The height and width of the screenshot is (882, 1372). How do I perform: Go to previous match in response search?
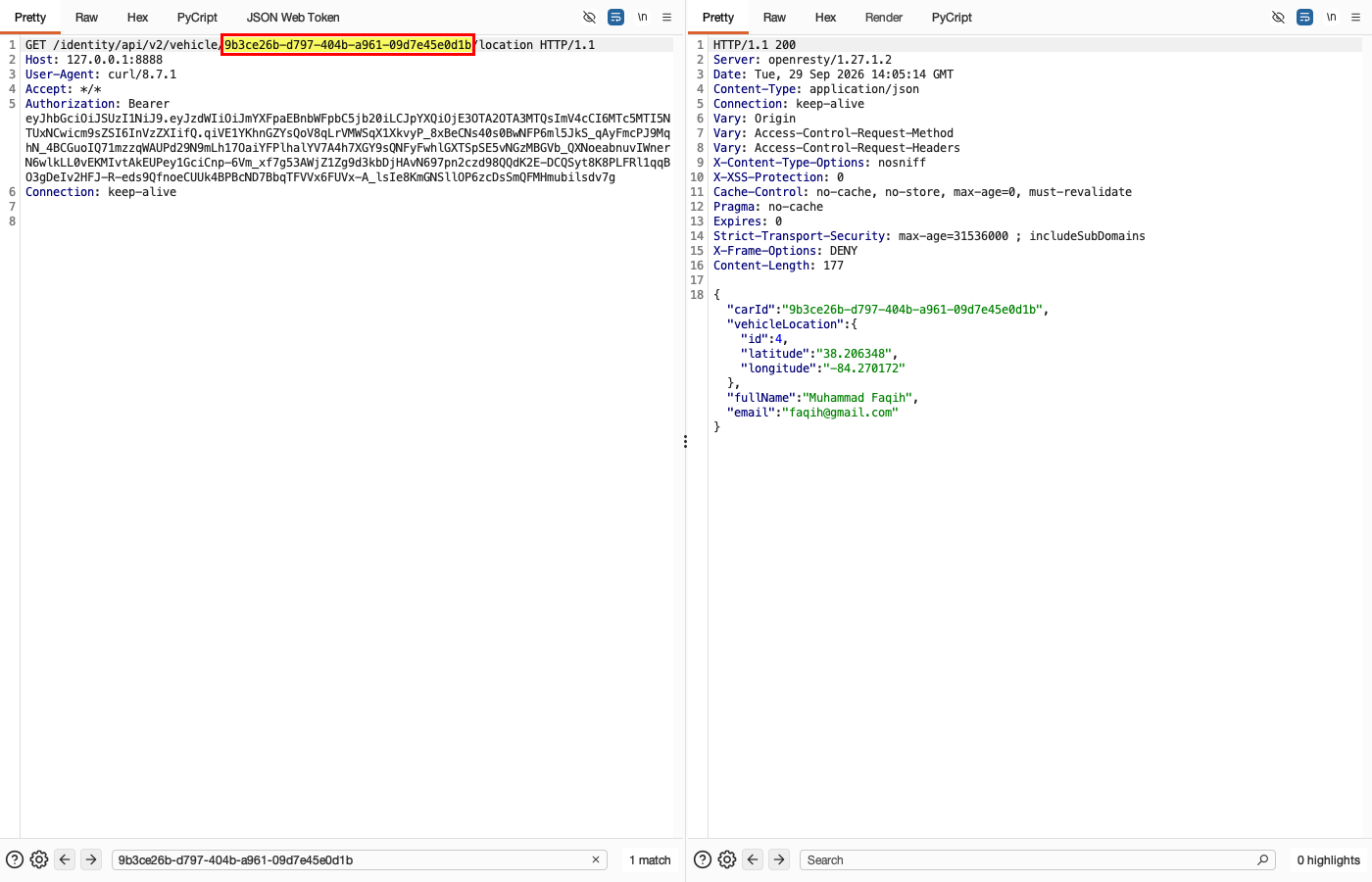pyautogui.click(x=753, y=859)
